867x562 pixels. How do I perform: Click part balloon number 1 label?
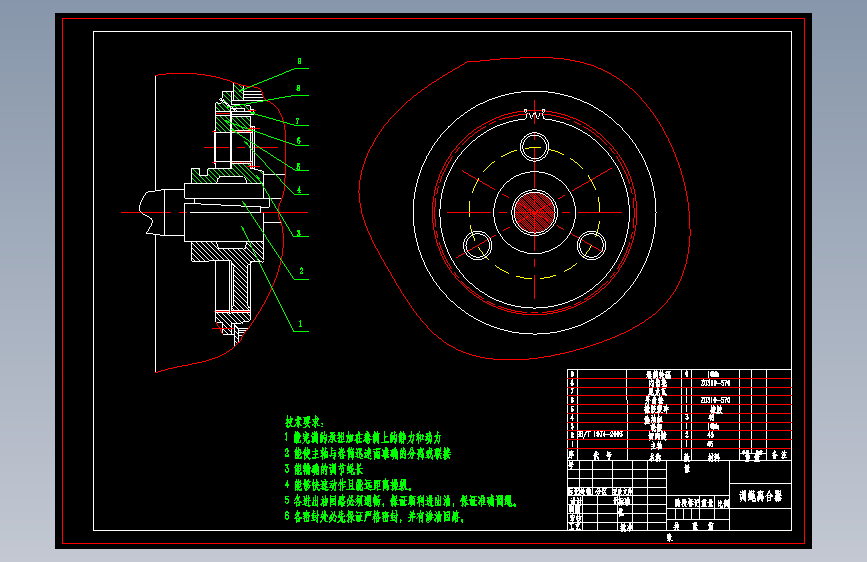point(300,324)
